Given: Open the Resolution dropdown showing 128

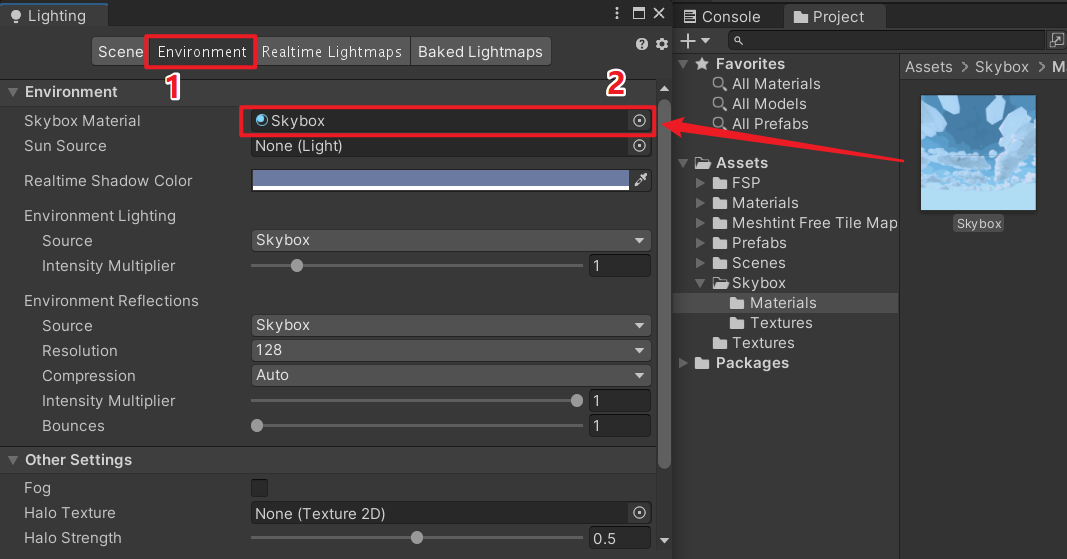Looking at the screenshot, I should click(x=450, y=350).
